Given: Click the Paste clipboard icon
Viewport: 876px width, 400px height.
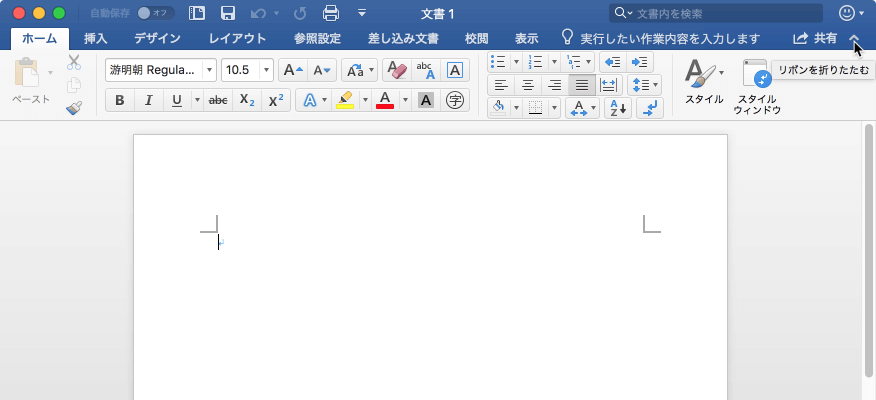Looking at the screenshot, I should 26,73.
